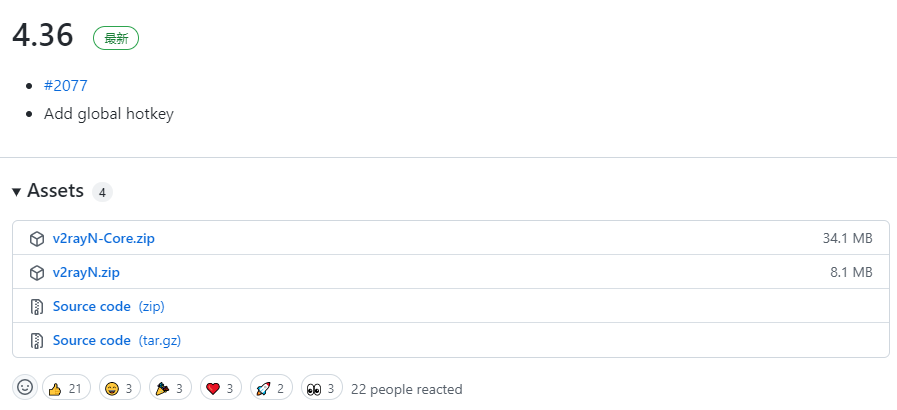Toggle the eyes reaction
Screen dimensions: 897x410
point(321,388)
